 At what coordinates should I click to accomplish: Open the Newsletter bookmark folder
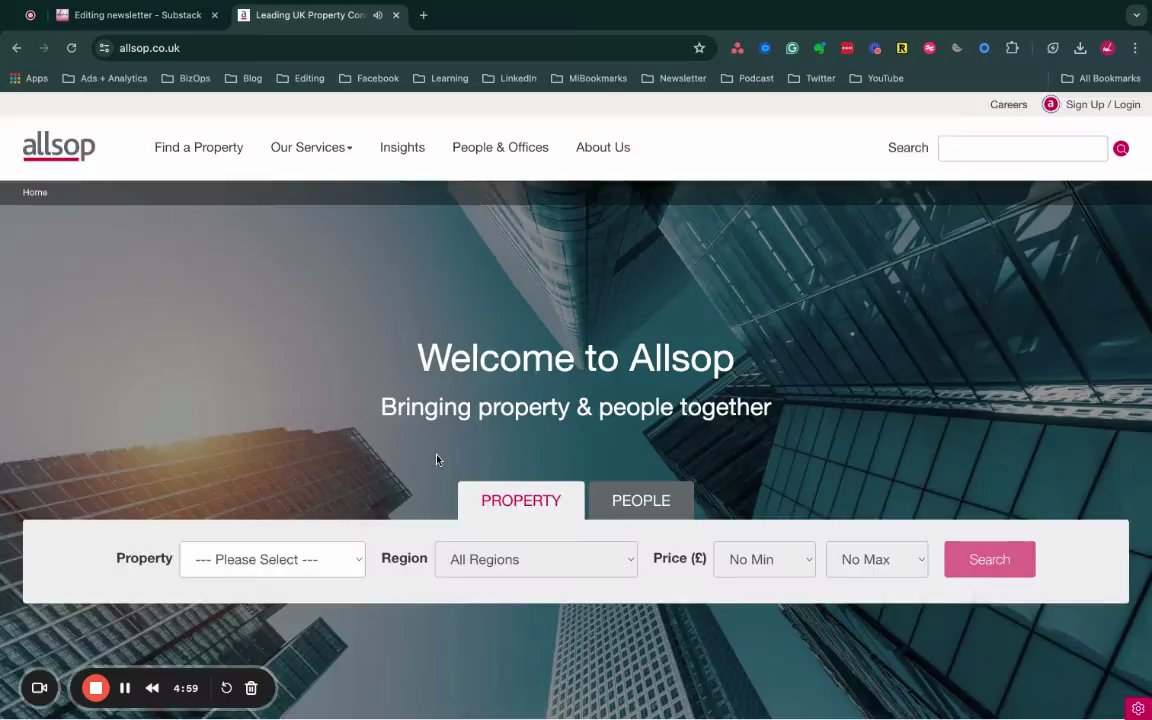pyautogui.click(x=674, y=78)
